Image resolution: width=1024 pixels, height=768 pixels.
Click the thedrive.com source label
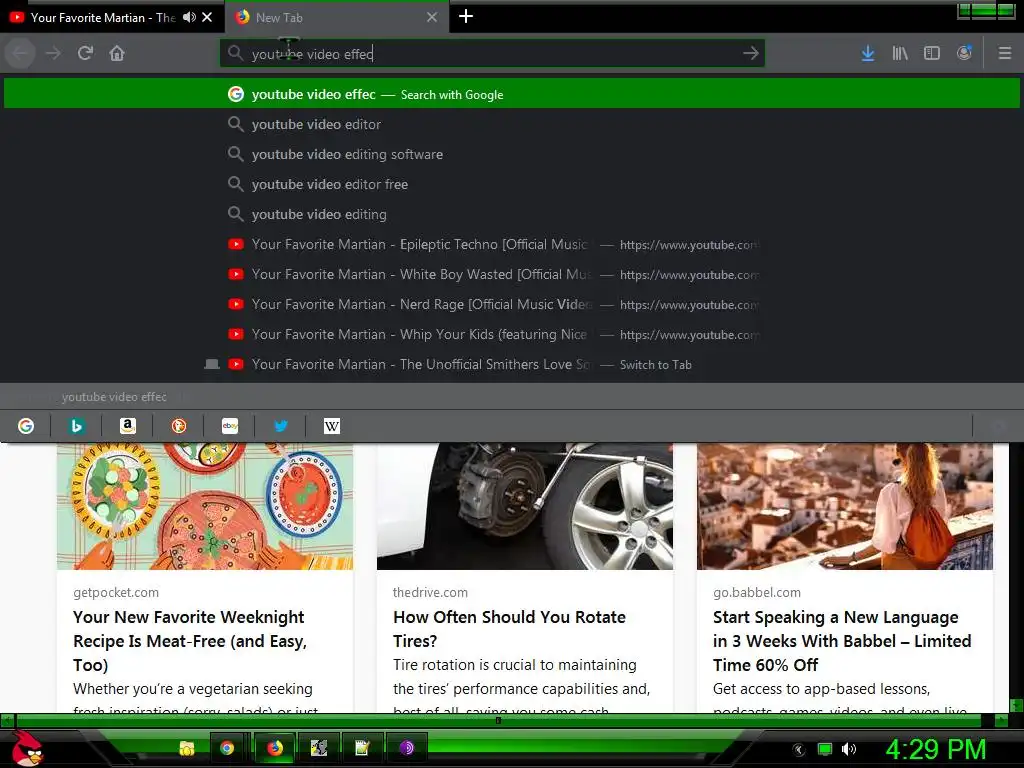(430, 592)
